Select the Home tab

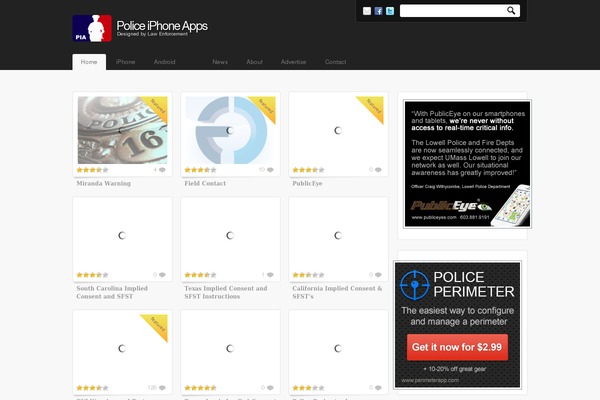tap(89, 62)
